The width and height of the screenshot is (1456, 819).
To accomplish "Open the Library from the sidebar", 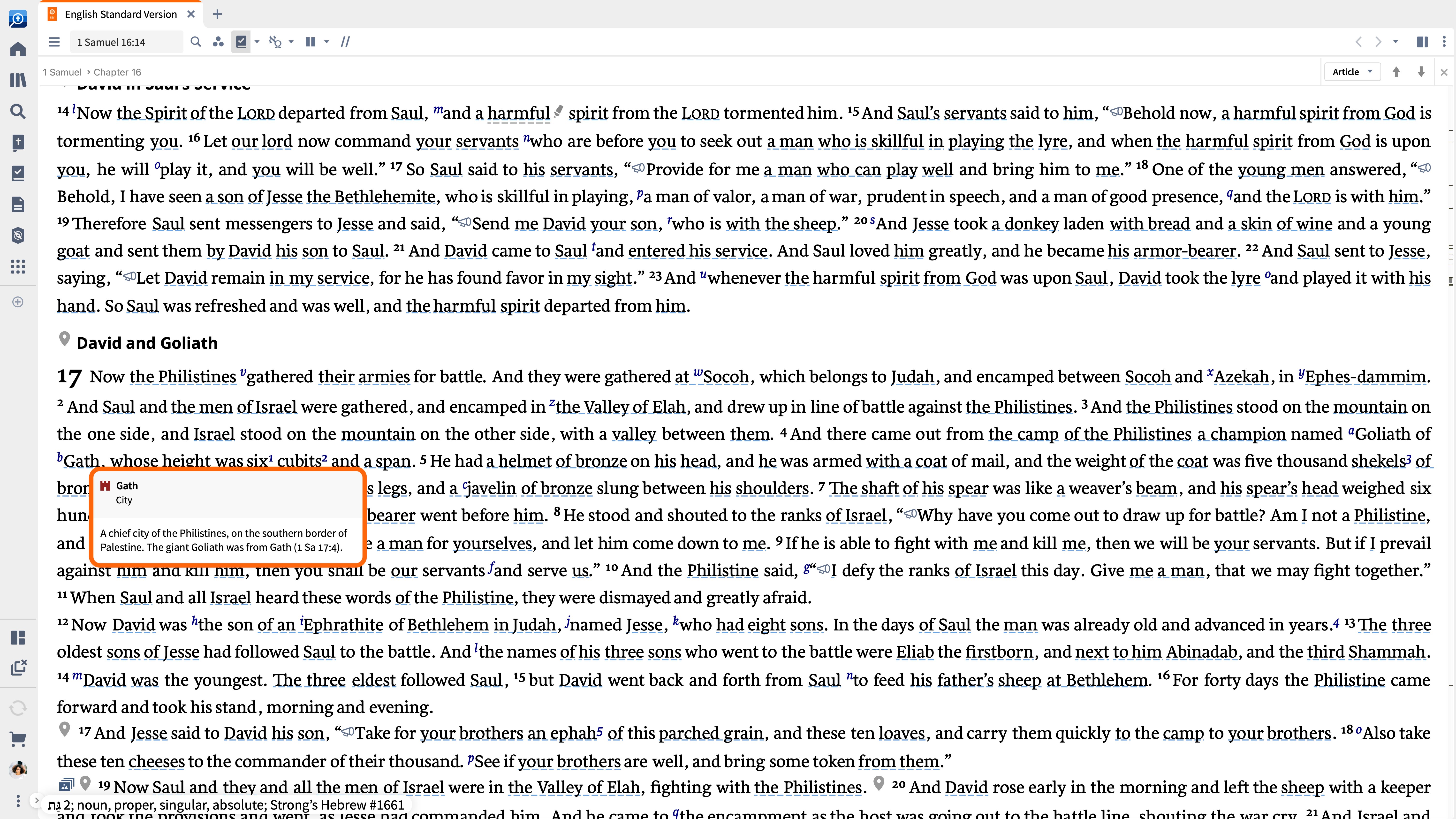I will [18, 80].
